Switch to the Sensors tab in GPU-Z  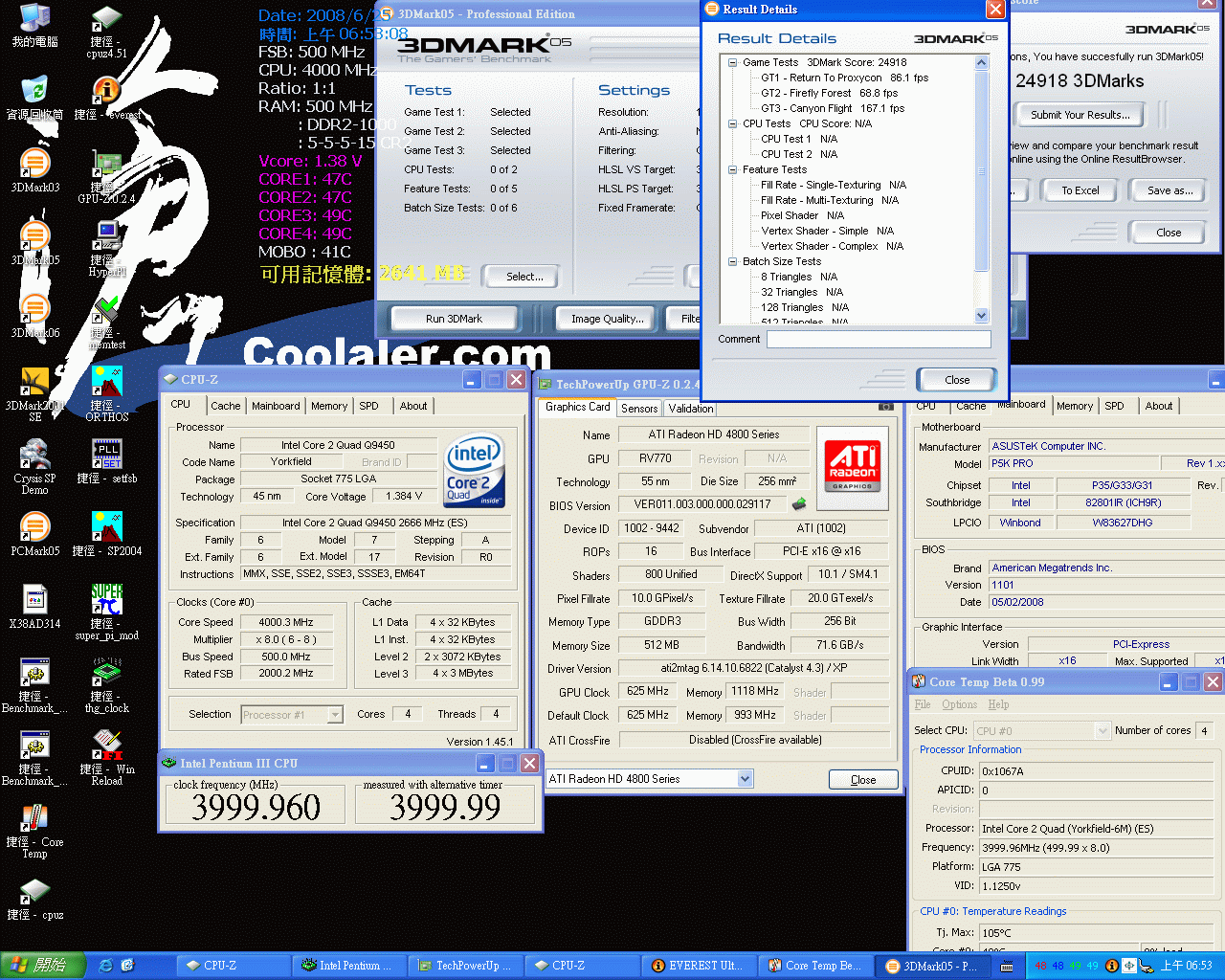point(639,409)
